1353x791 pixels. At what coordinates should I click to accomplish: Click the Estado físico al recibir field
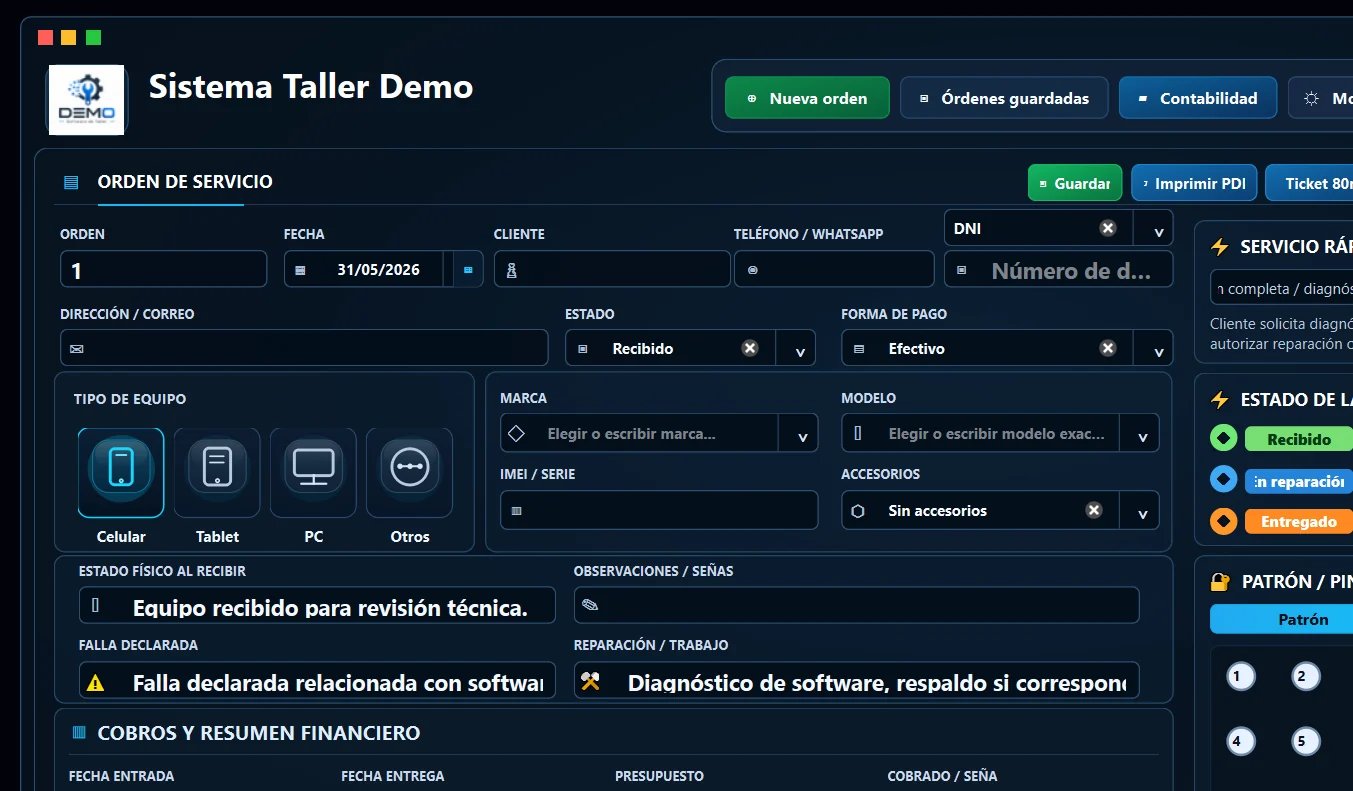click(317, 605)
